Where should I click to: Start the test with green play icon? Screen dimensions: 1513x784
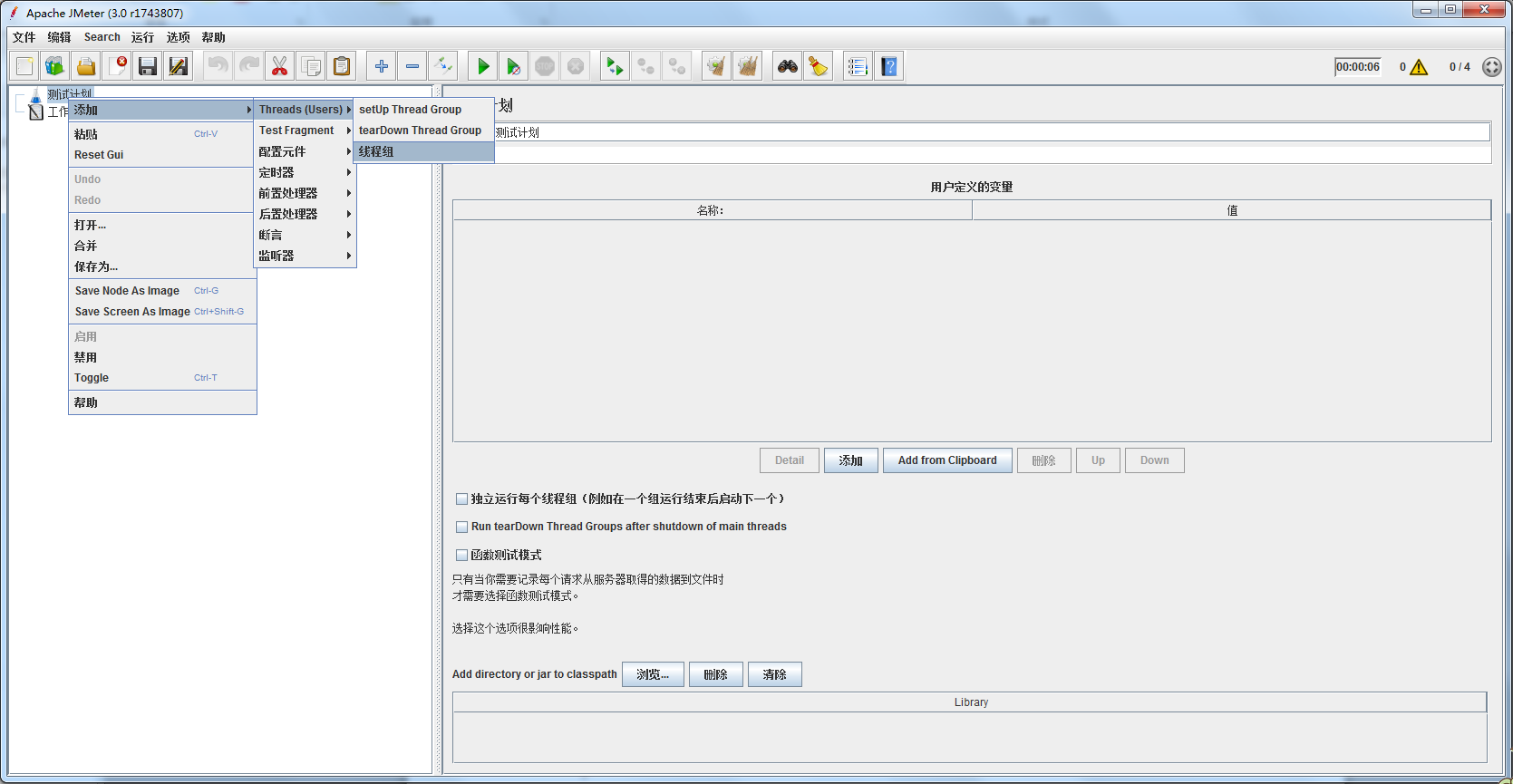click(483, 66)
